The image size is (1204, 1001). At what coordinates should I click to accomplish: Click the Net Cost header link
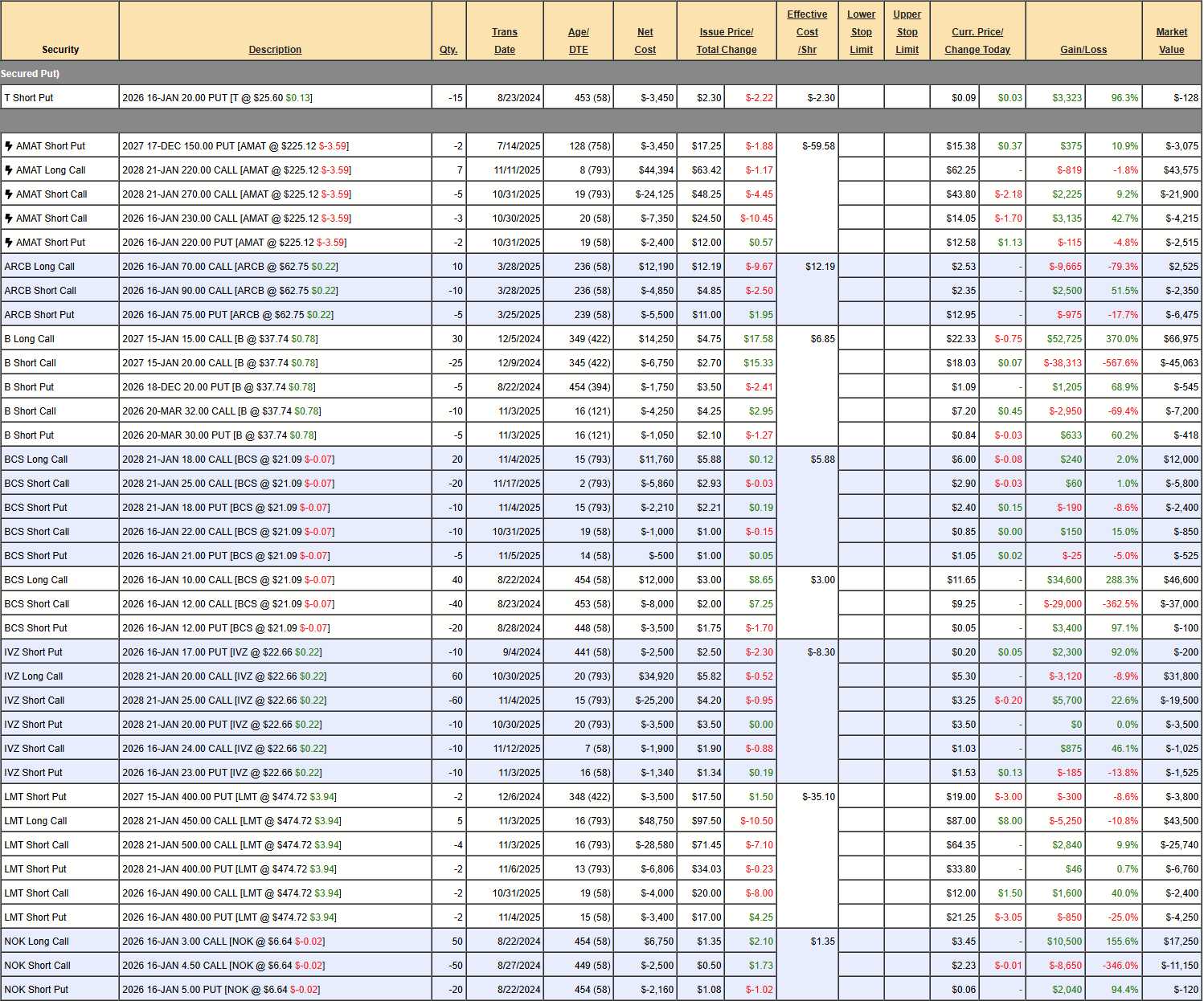645,41
